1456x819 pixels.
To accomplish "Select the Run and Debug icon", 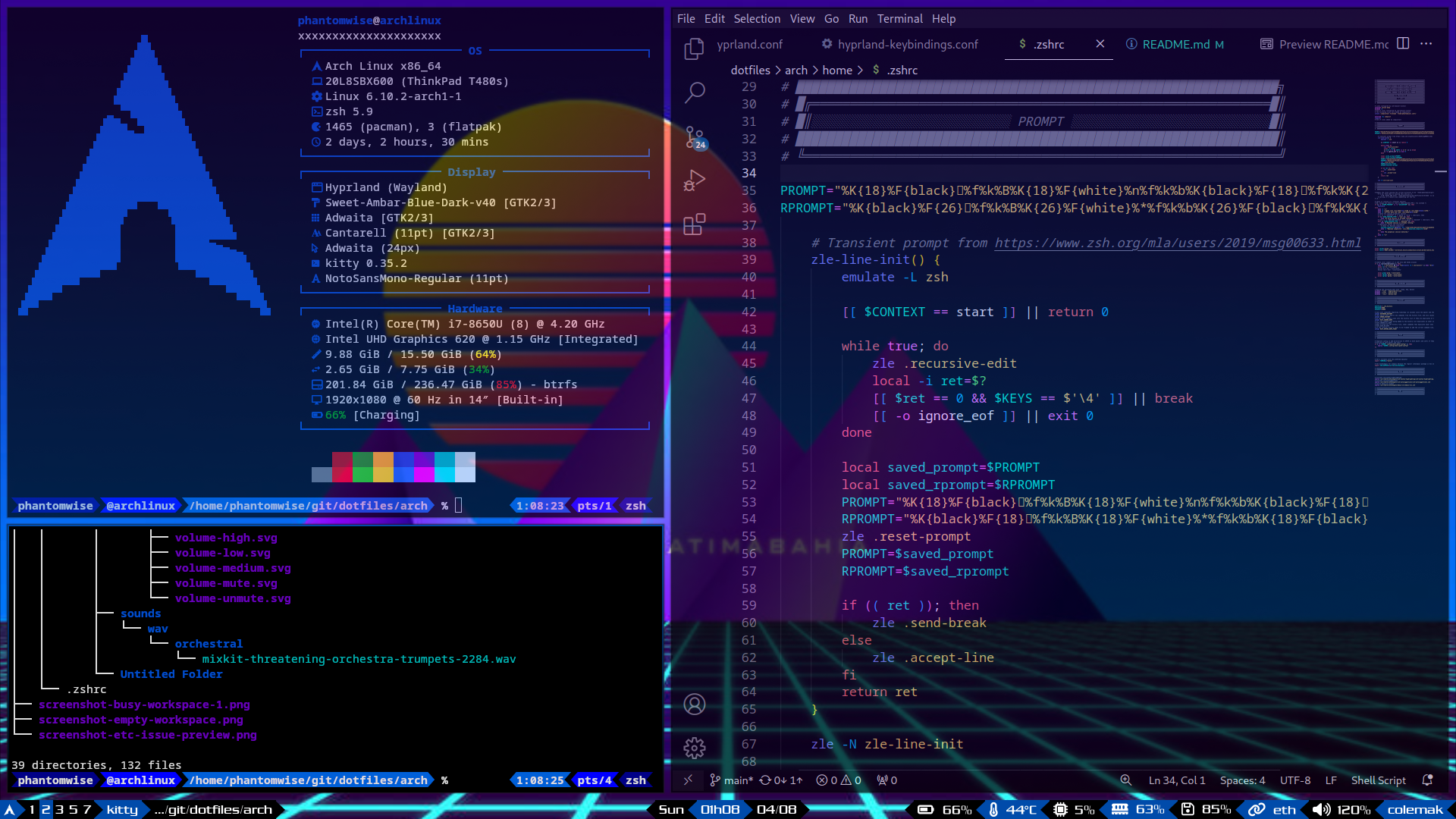I will [x=693, y=180].
